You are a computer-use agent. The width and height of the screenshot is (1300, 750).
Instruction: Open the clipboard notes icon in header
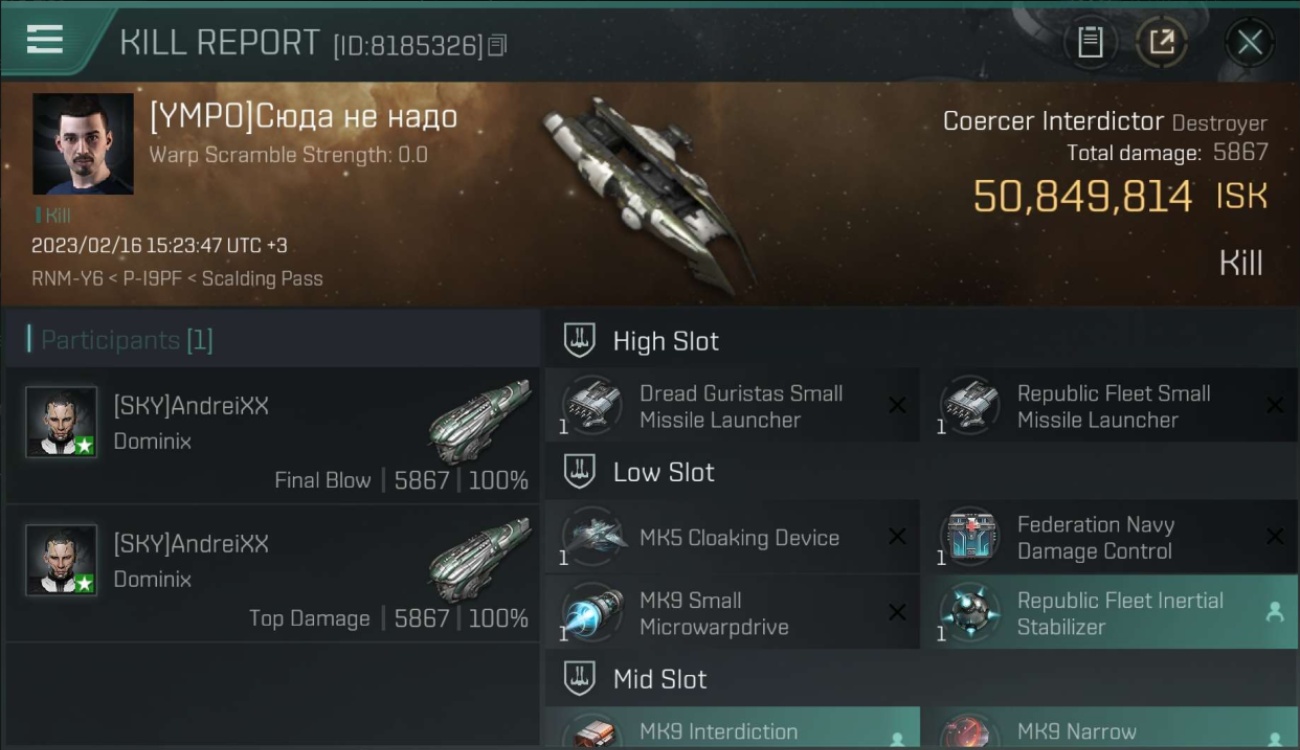coord(1090,42)
